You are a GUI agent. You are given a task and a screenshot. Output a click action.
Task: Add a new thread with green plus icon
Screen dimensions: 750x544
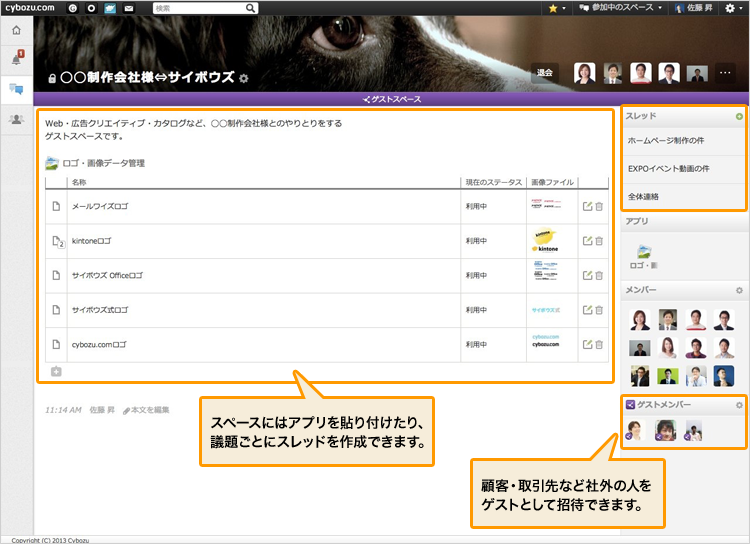[x=739, y=117]
